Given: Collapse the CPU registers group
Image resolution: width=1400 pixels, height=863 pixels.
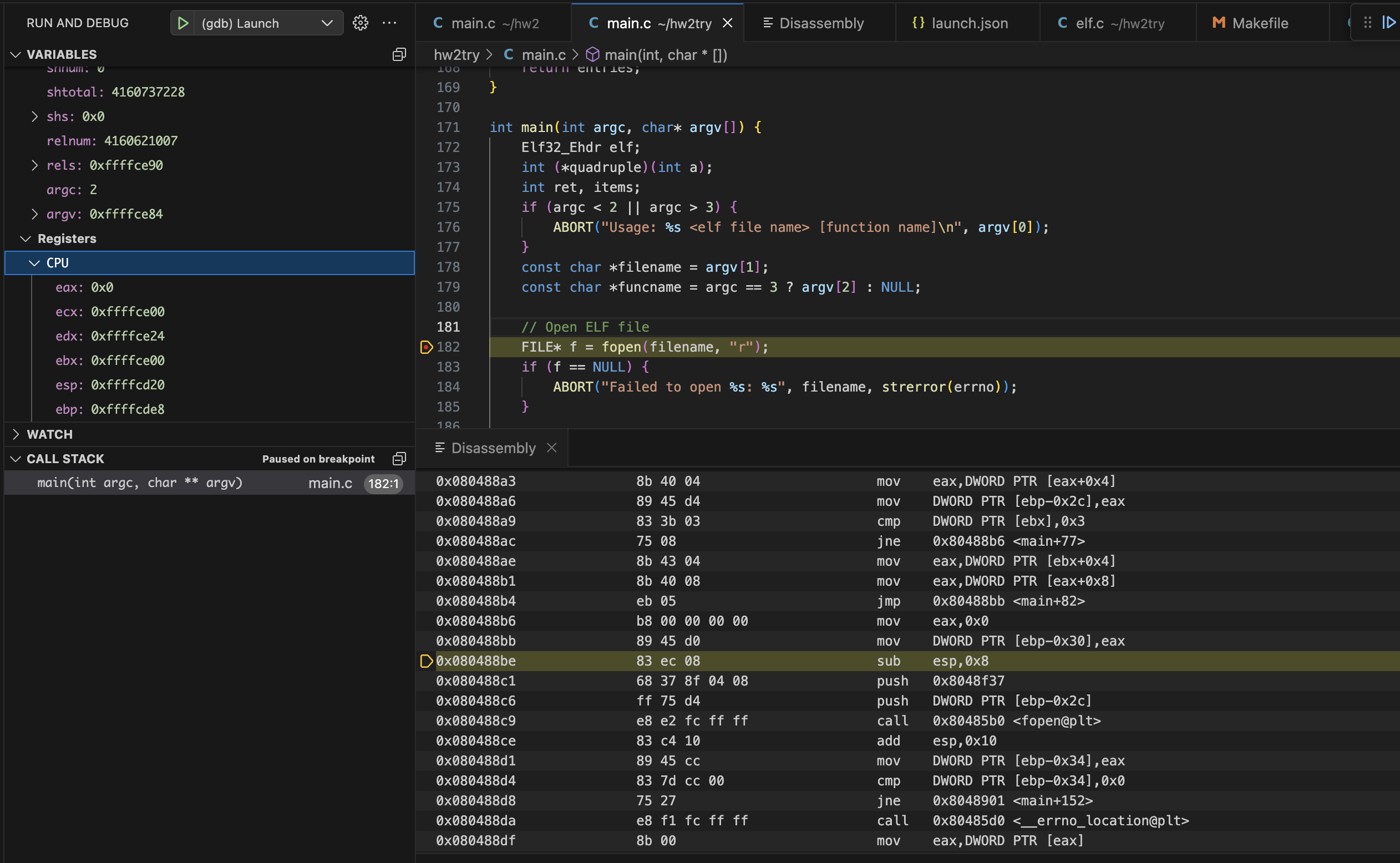Looking at the screenshot, I should 35,263.
